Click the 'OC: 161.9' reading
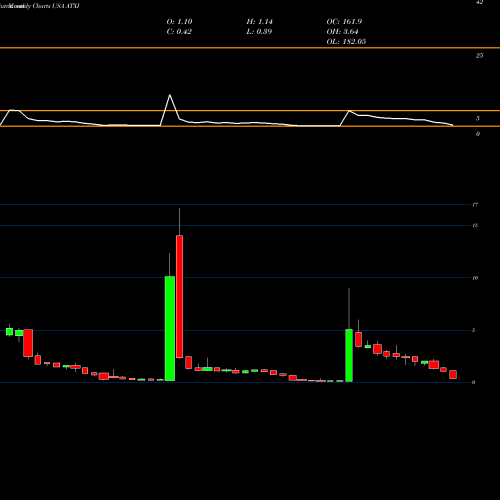Viewport: 500px width, 500px height. click(344, 22)
